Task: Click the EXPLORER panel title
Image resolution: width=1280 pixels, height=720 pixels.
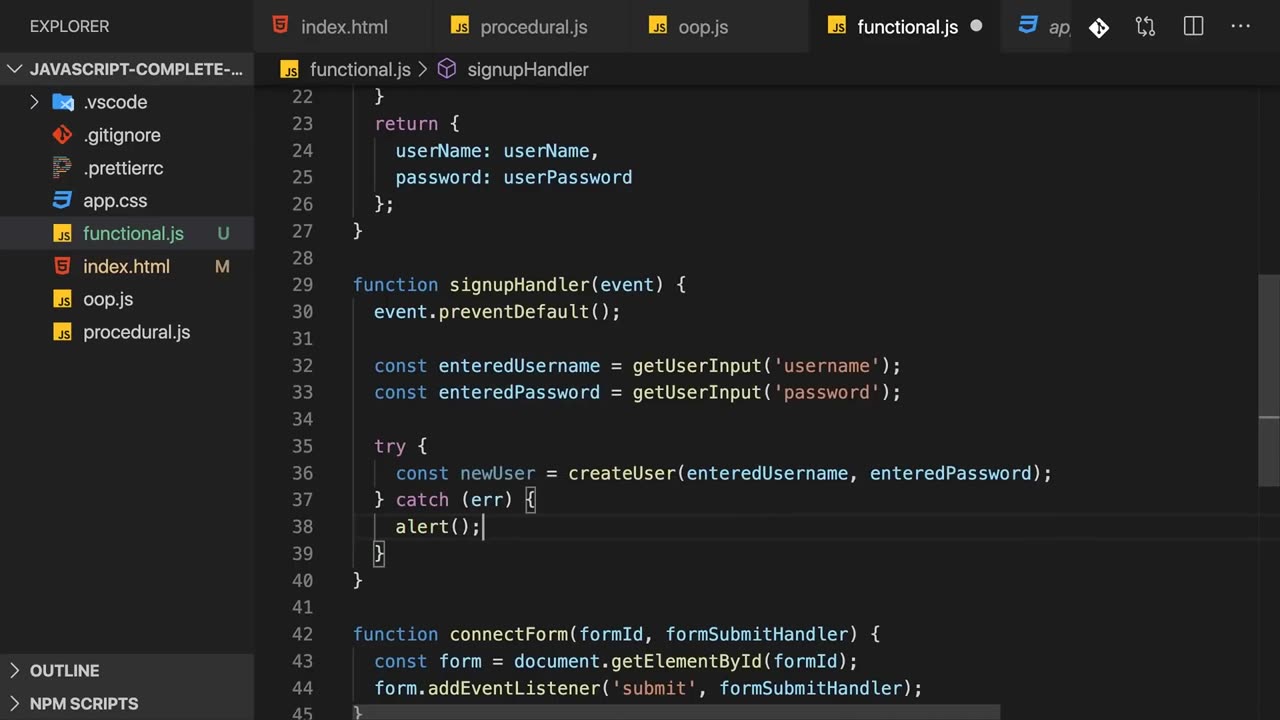Action: (x=69, y=26)
